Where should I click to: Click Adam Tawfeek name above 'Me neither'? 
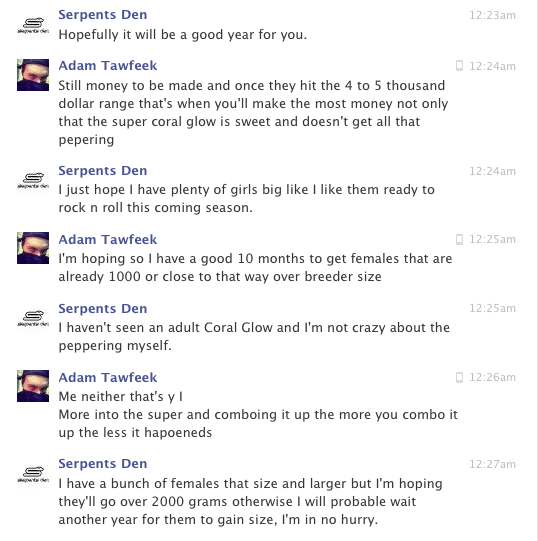[x=108, y=377]
